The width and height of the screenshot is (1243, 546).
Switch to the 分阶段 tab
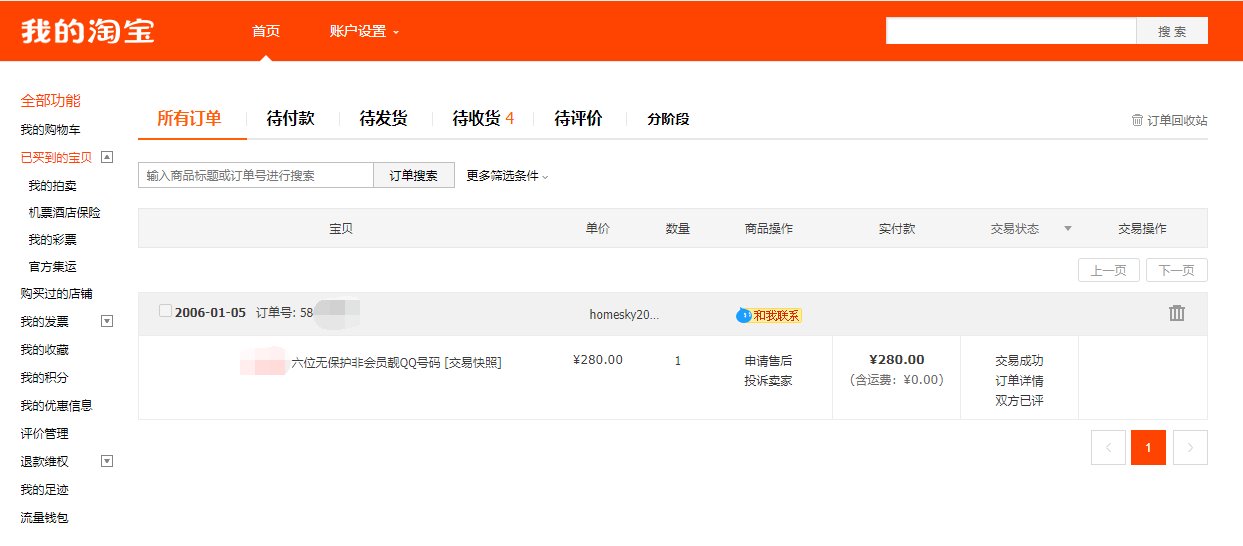coord(668,119)
